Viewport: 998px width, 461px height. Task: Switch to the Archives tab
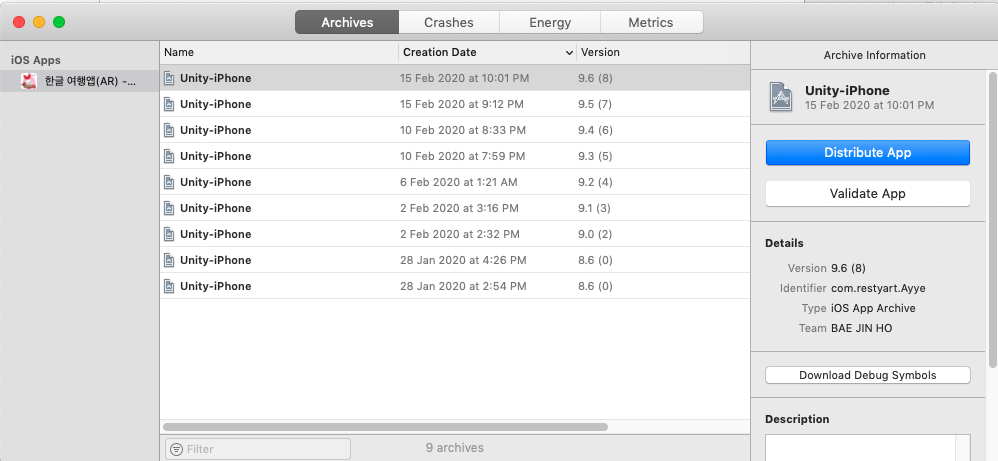pyautogui.click(x=347, y=22)
